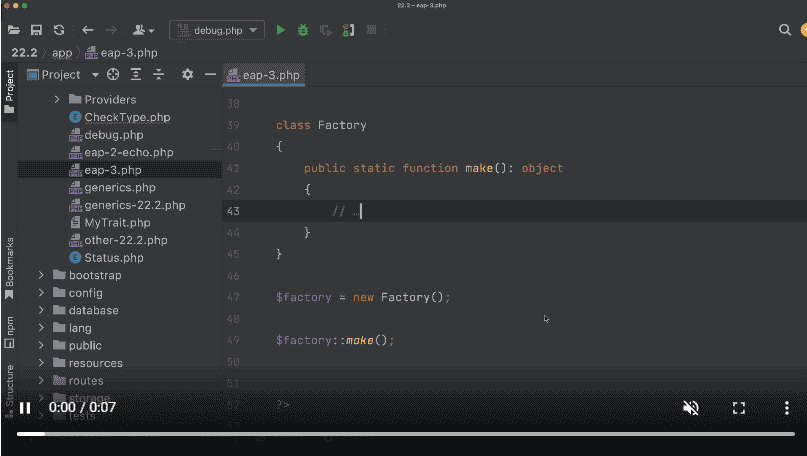Click the Collapse All icon
The image size is (807, 456).
159,75
